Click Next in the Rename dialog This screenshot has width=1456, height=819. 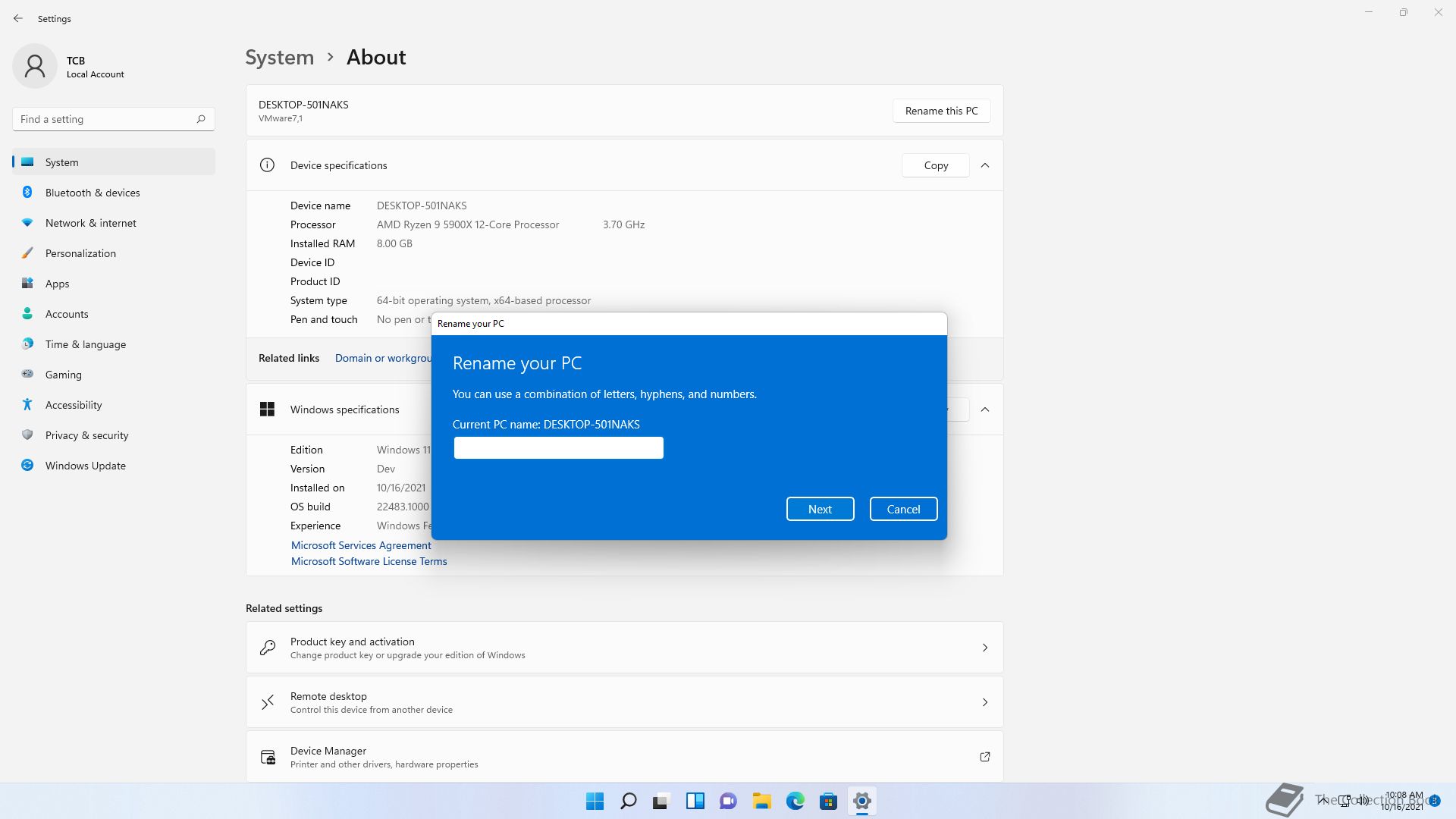click(x=820, y=509)
